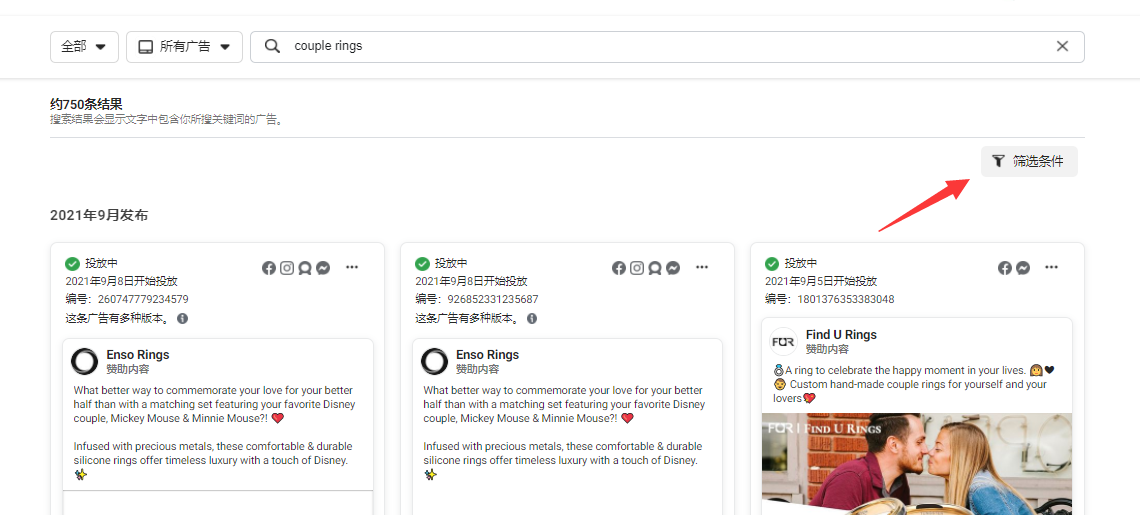The image size is (1140, 515).
Task: Open more options on first Enso Rings ad
Action: (x=352, y=267)
